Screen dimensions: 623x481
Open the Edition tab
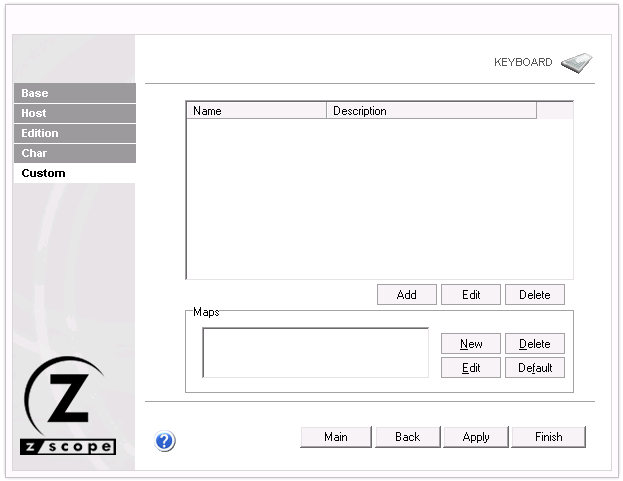coord(75,133)
